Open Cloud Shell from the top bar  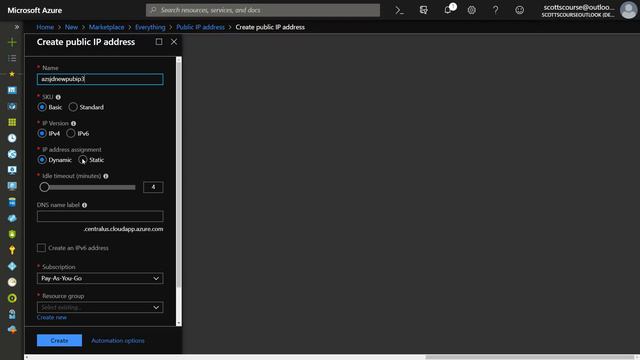tap(399, 10)
